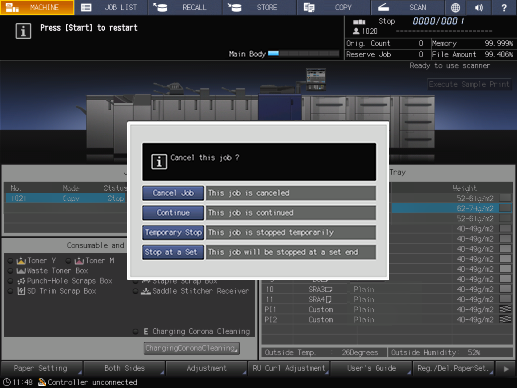This screenshot has width=517, height=388.
Task: Click the Temporary Stop button
Action: 173,232
